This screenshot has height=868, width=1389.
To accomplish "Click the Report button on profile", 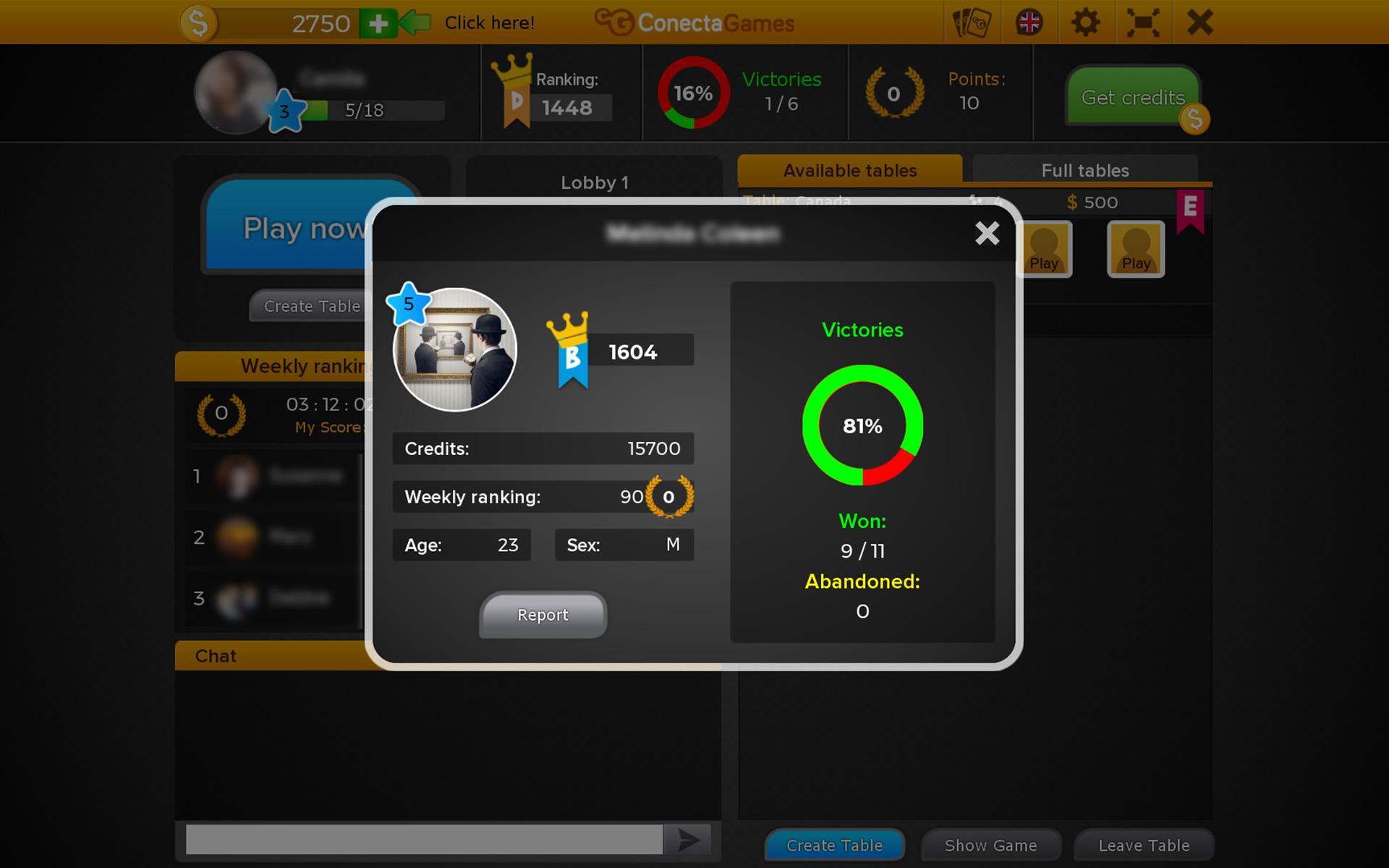I will (x=542, y=614).
